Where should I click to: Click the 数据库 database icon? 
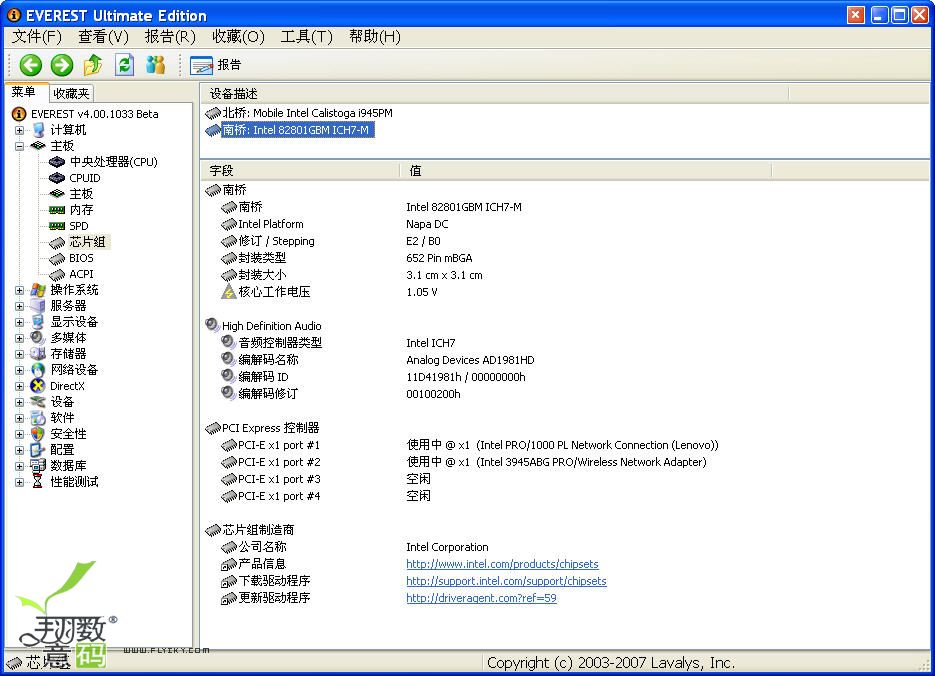[x=38, y=466]
